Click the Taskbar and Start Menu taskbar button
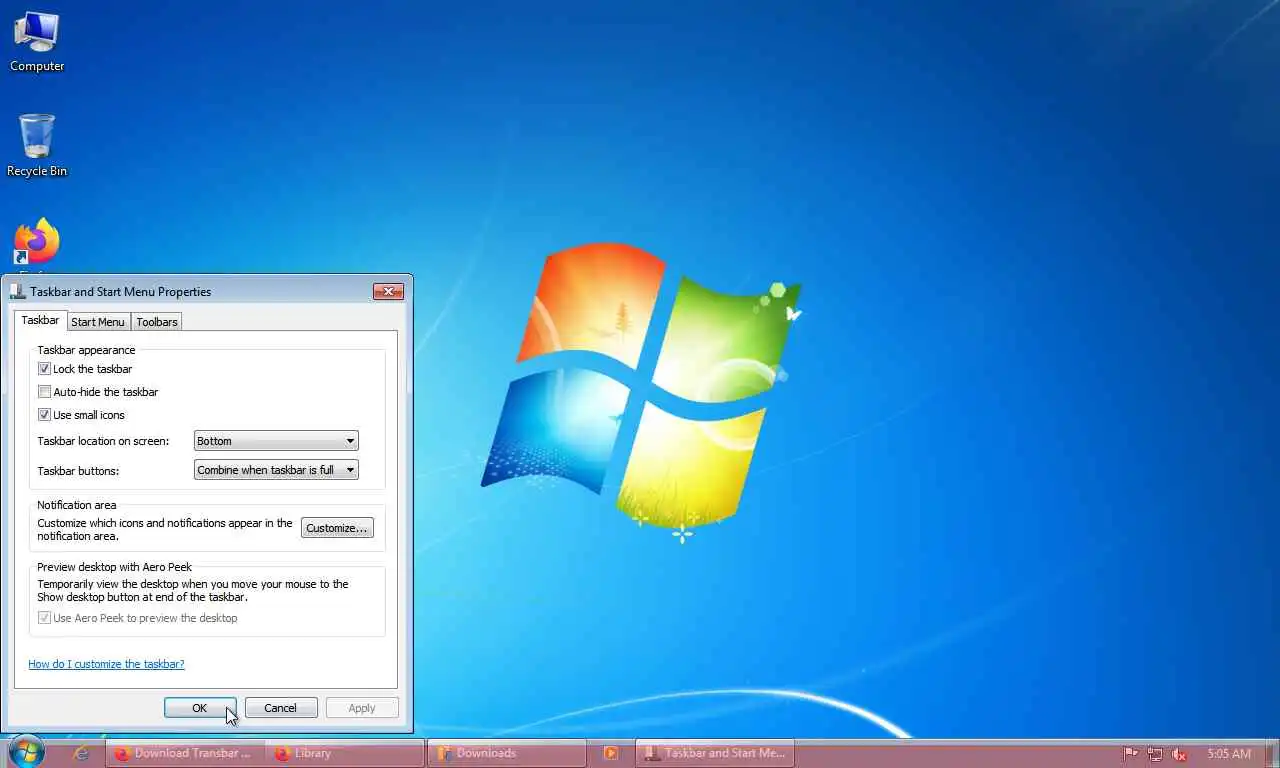Image resolution: width=1280 pixels, height=768 pixels. click(x=715, y=753)
